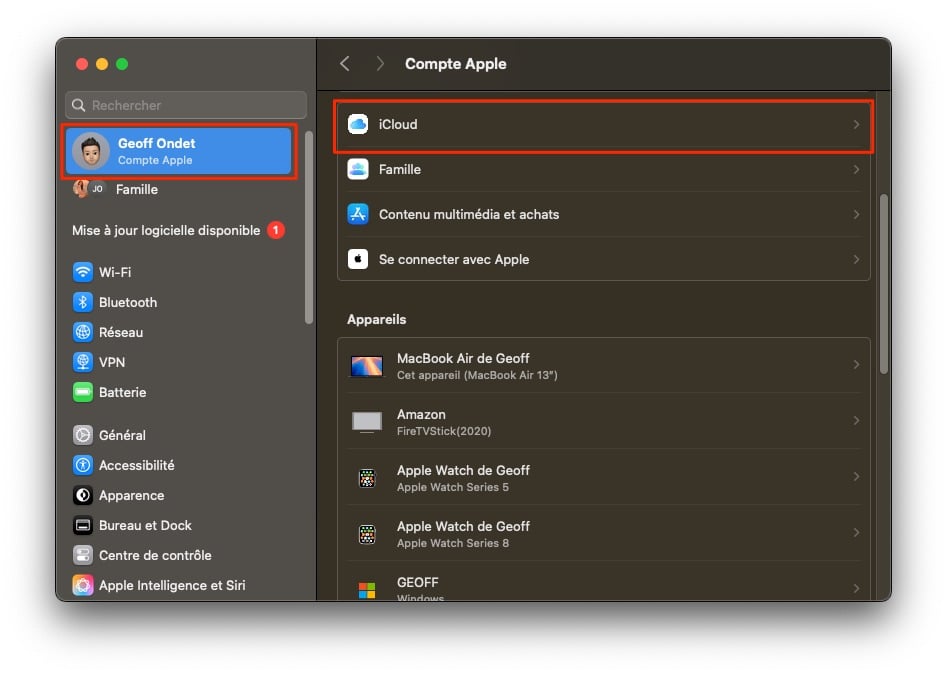947x675 pixels.
Task: Select the Accessibilité sidebar label
Action: (136, 465)
